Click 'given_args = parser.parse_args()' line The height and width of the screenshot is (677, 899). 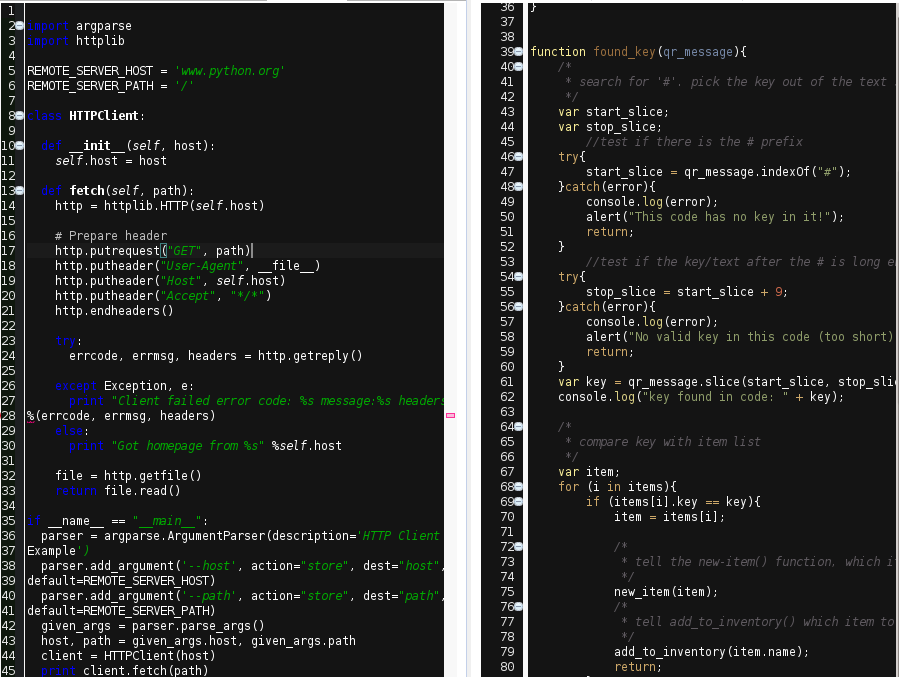click(x=153, y=626)
